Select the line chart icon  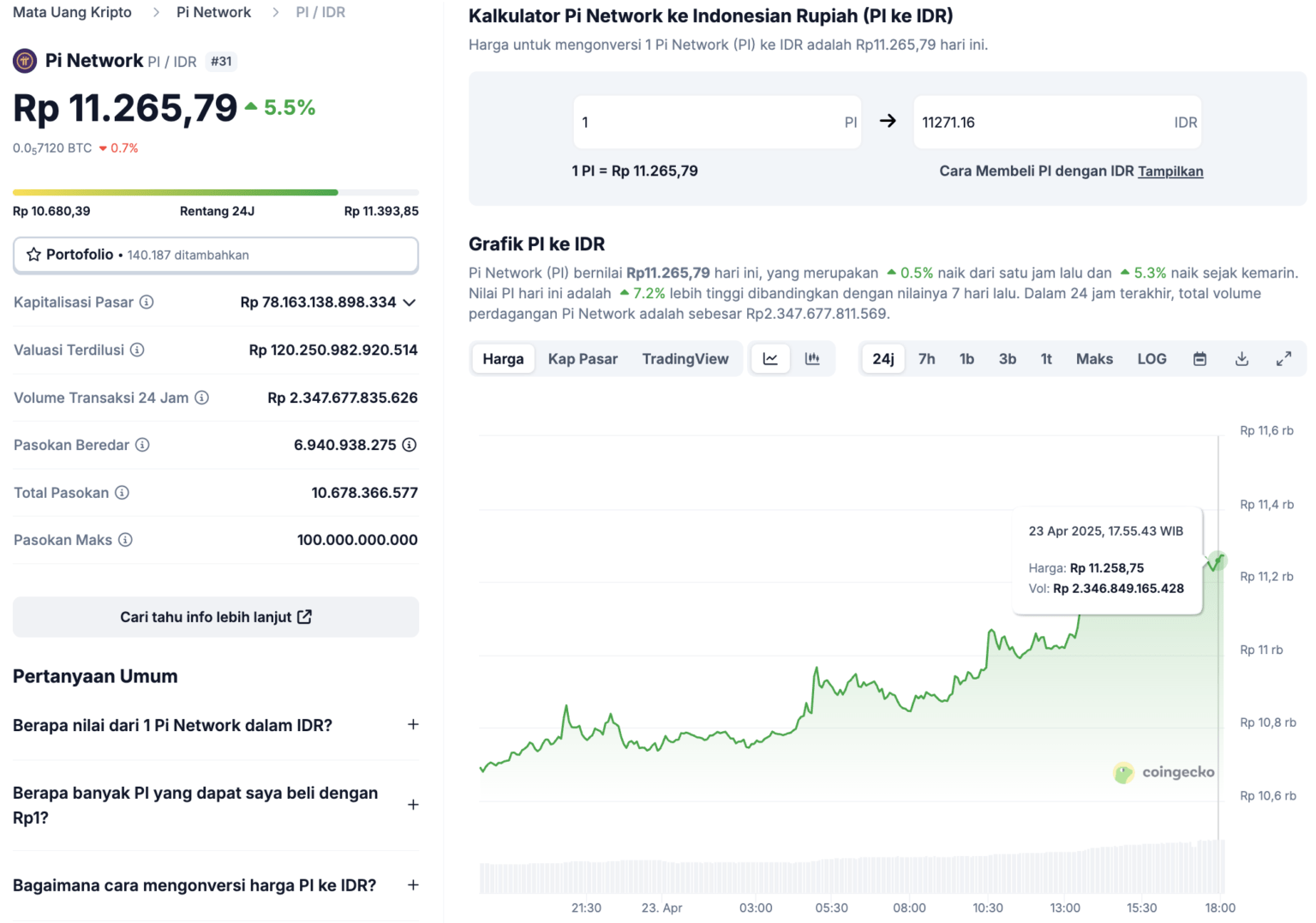pyautogui.click(x=769, y=358)
